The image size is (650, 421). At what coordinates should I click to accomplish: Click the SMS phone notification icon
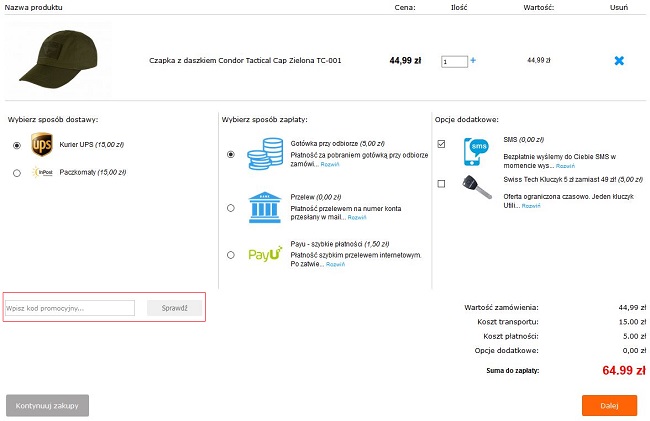coord(476,151)
